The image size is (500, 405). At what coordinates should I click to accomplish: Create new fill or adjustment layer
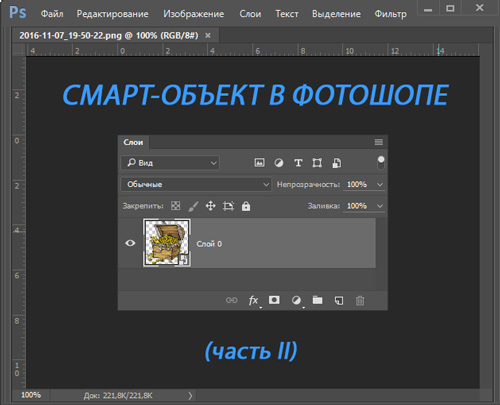(296, 300)
